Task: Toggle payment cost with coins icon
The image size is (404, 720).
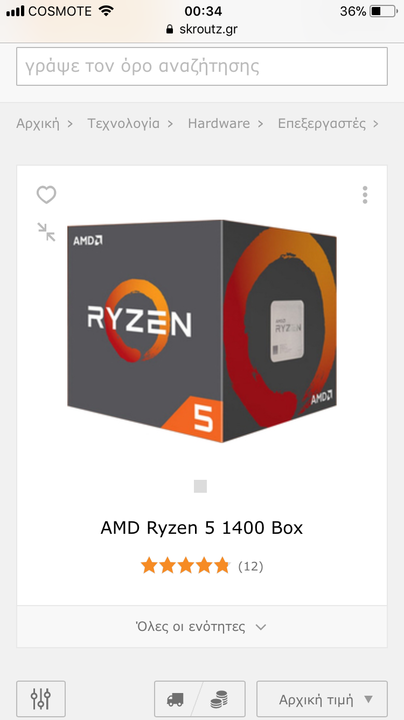Action: point(219,699)
